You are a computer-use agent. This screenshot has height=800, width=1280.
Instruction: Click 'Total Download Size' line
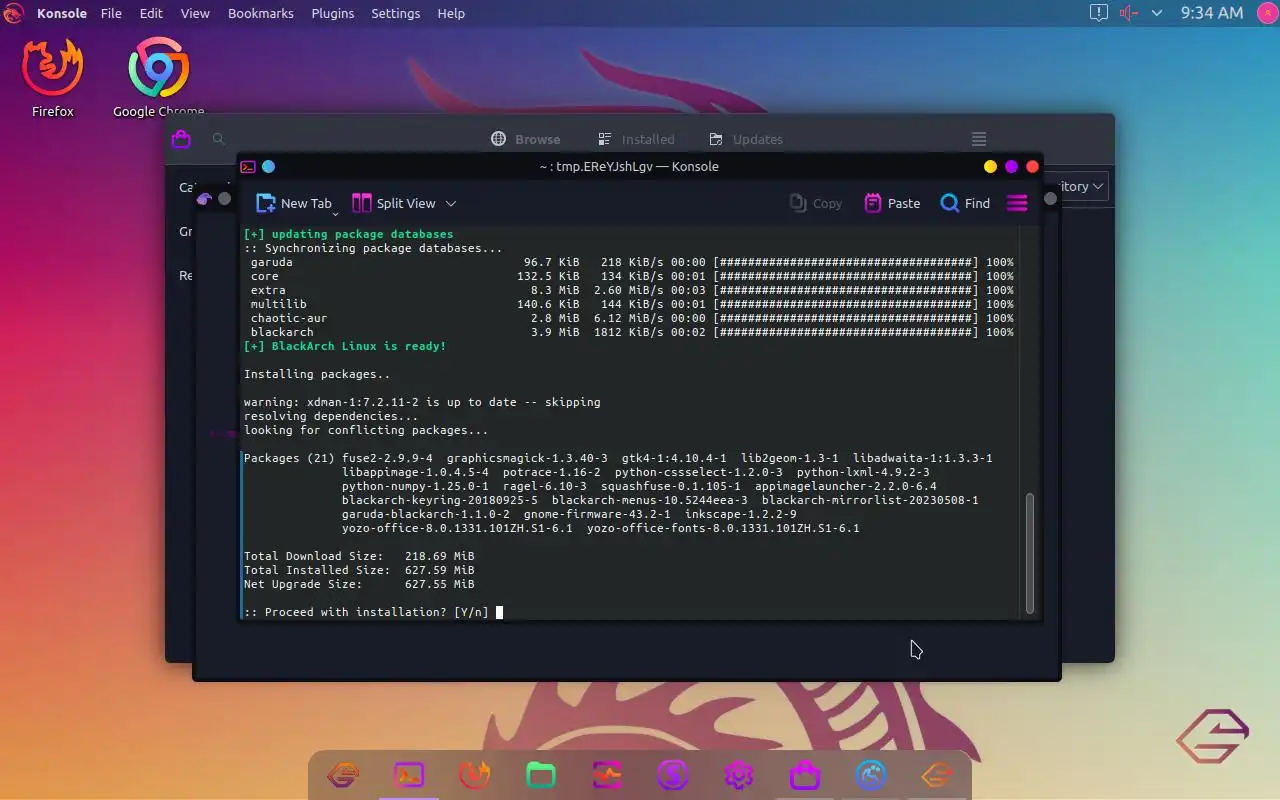coord(359,556)
